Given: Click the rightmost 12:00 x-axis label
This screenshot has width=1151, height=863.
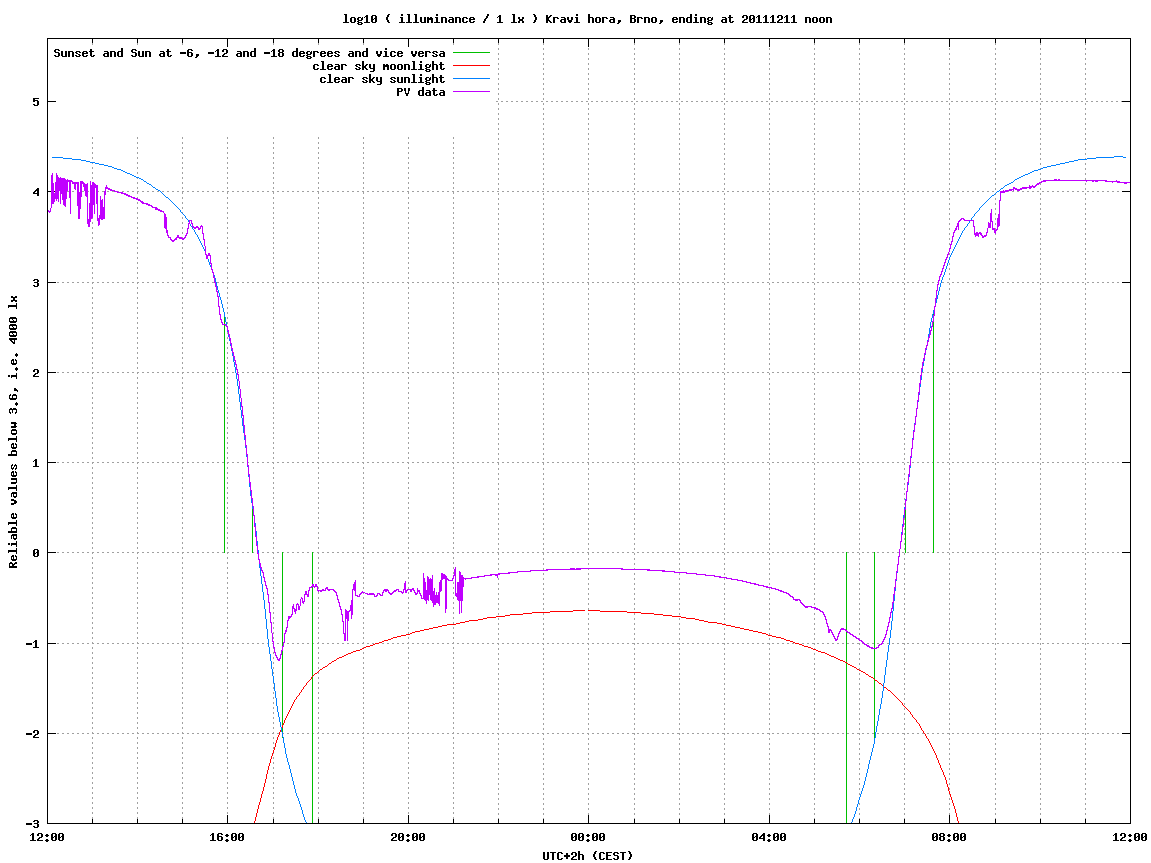Looking at the screenshot, I should click(1130, 837).
